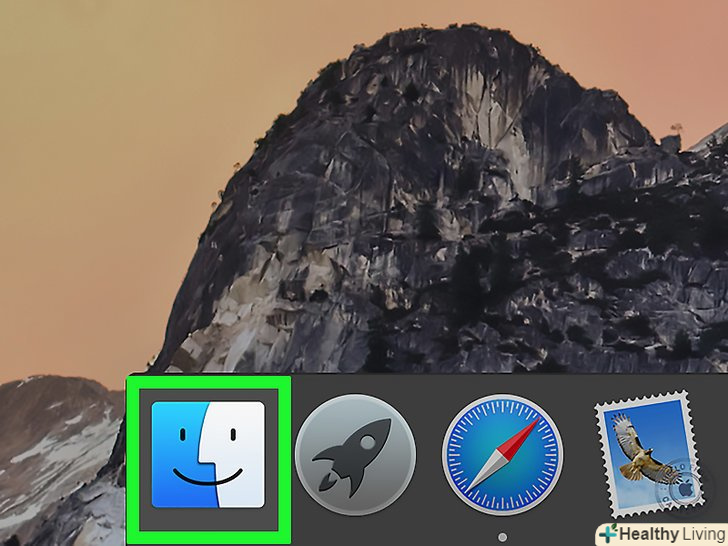Viewport: 728px width, 546px height.
Task: Open Finder from the Dock
Action: 208,455
